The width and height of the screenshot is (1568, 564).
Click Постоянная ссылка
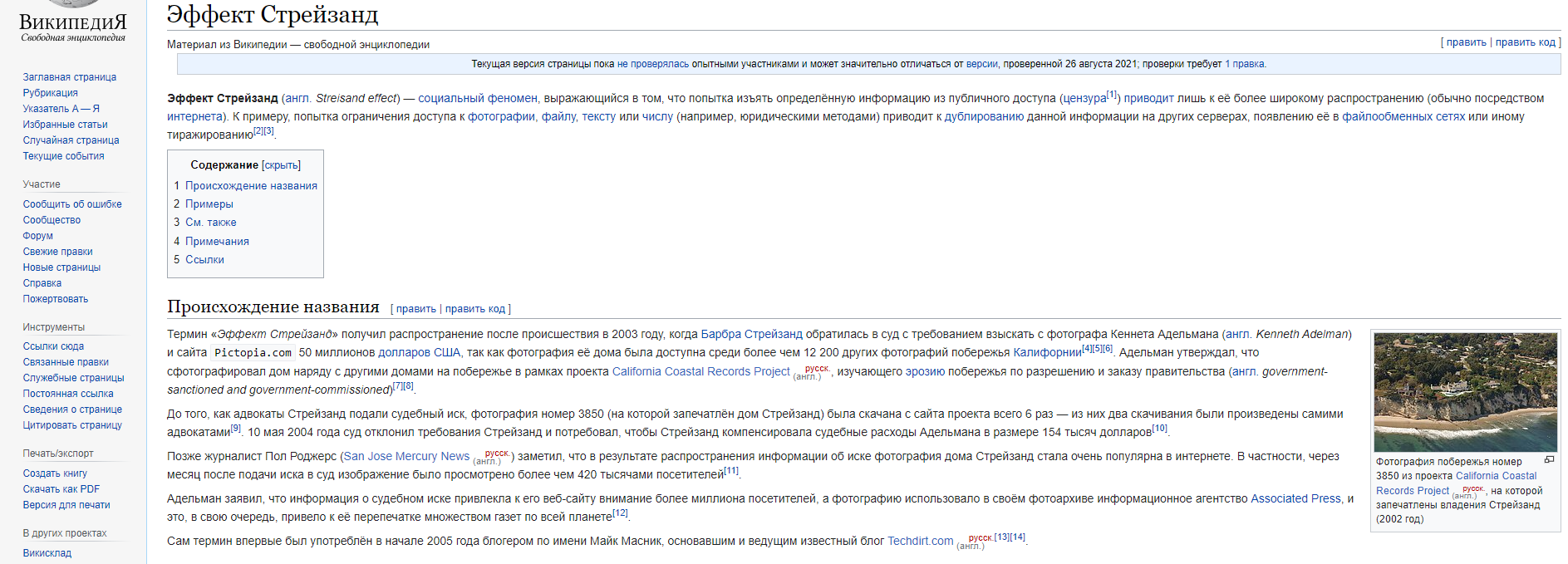pos(68,394)
